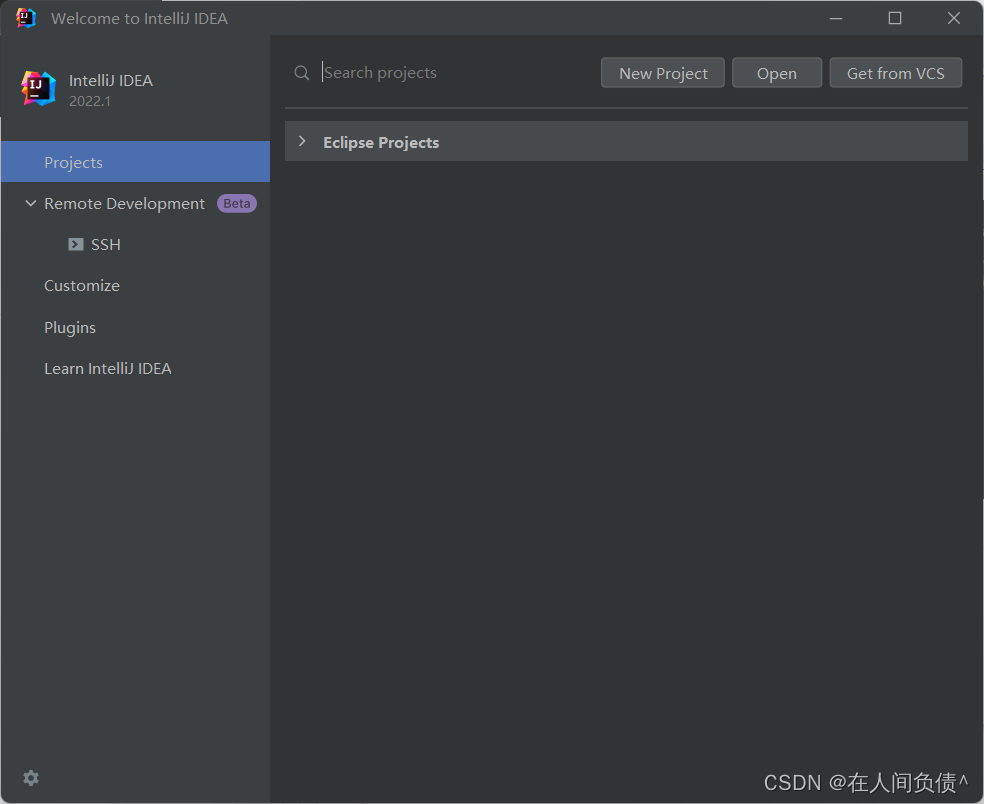984x804 pixels.
Task: Click the search magnifier icon
Action: 301,73
